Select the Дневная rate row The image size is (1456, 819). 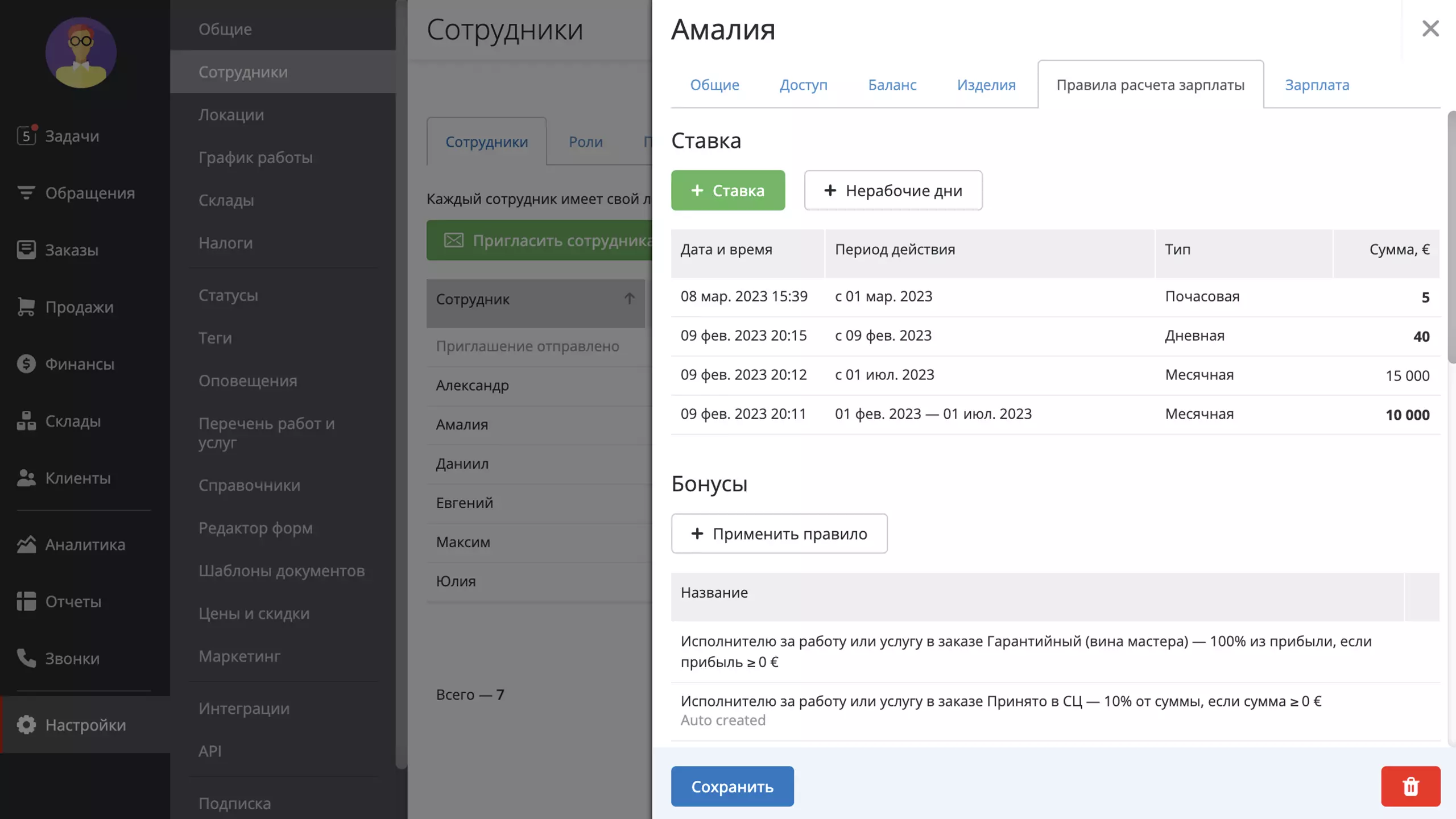pos(1055,336)
